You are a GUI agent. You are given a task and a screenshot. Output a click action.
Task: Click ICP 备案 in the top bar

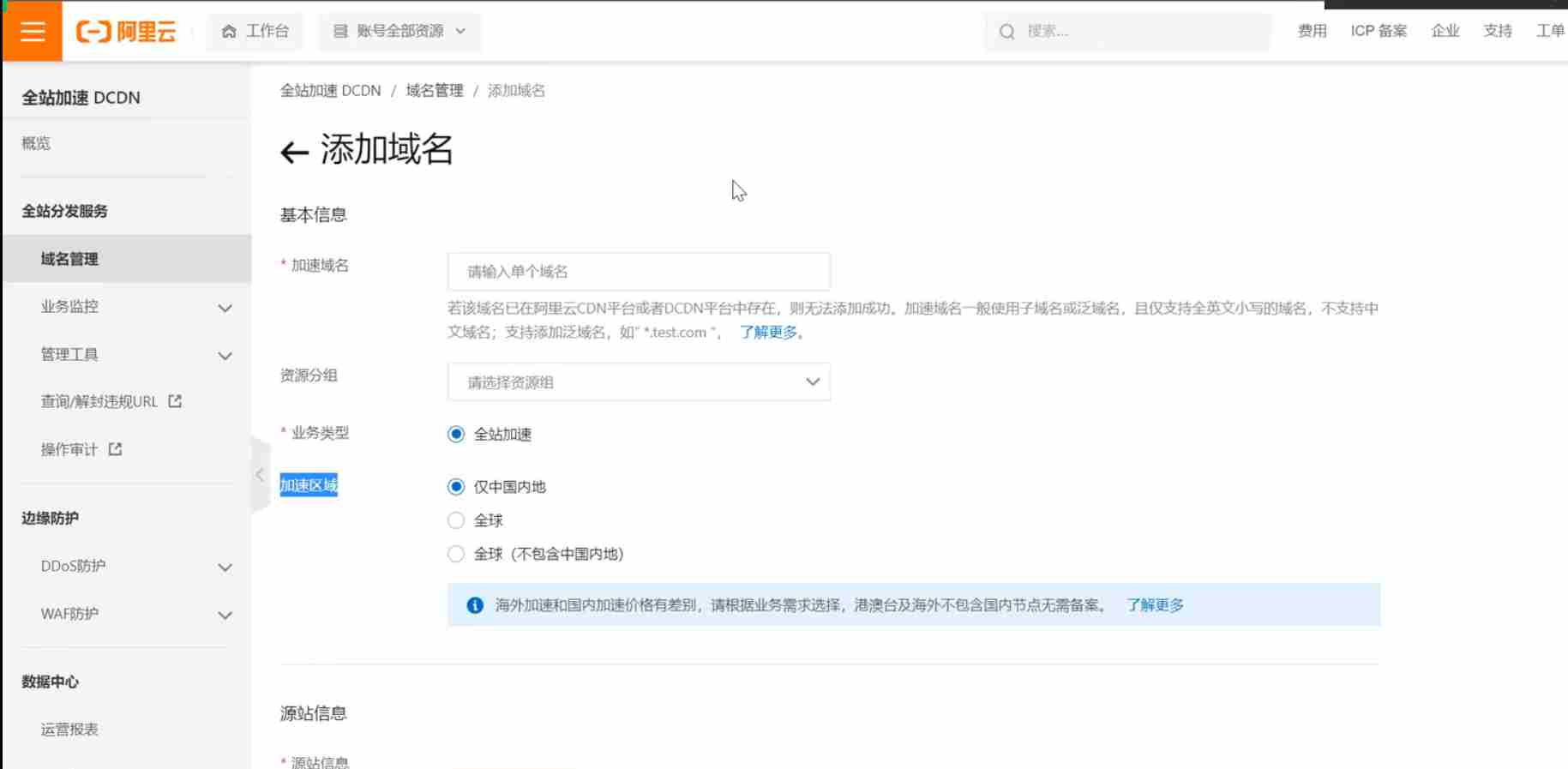pyautogui.click(x=1379, y=31)
